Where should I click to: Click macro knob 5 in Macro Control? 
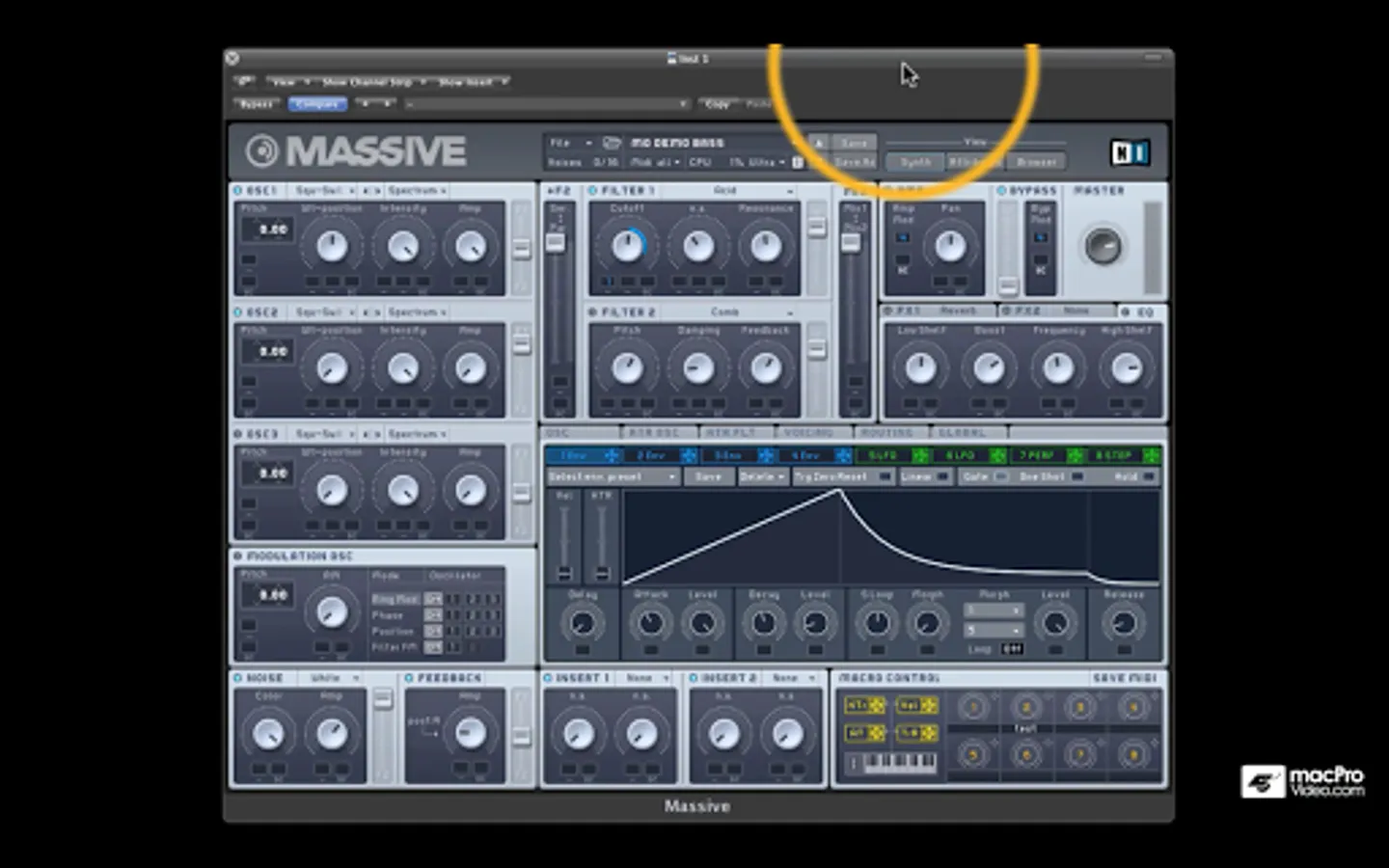coord(973,754)
